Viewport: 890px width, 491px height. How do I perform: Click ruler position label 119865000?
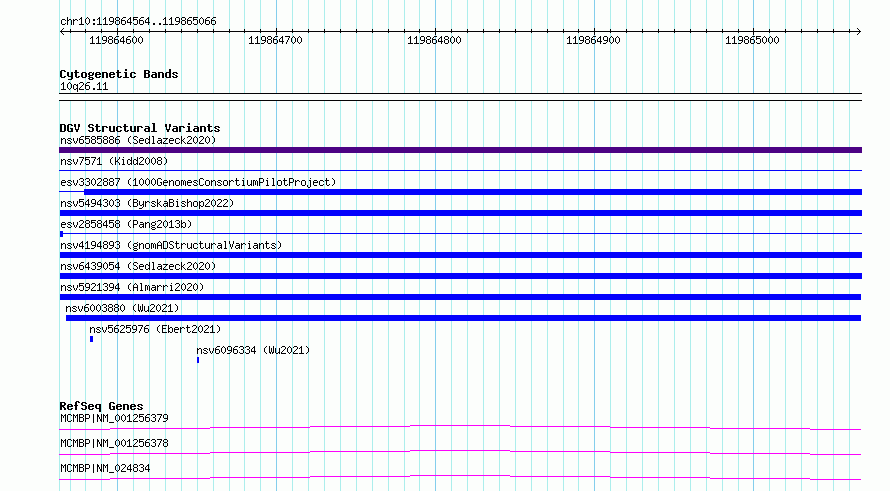[752, 40]
